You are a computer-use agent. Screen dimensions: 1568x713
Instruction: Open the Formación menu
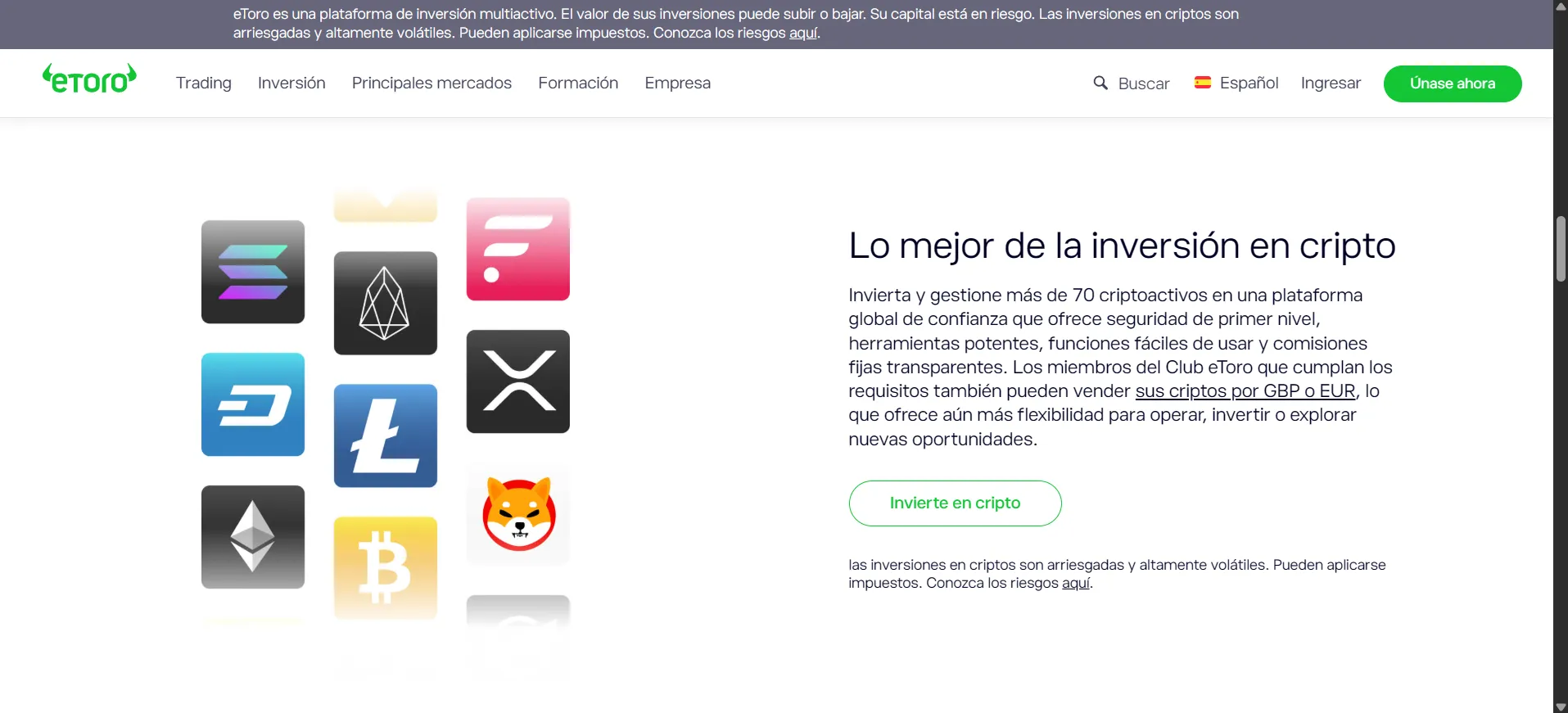pos(578,83)
